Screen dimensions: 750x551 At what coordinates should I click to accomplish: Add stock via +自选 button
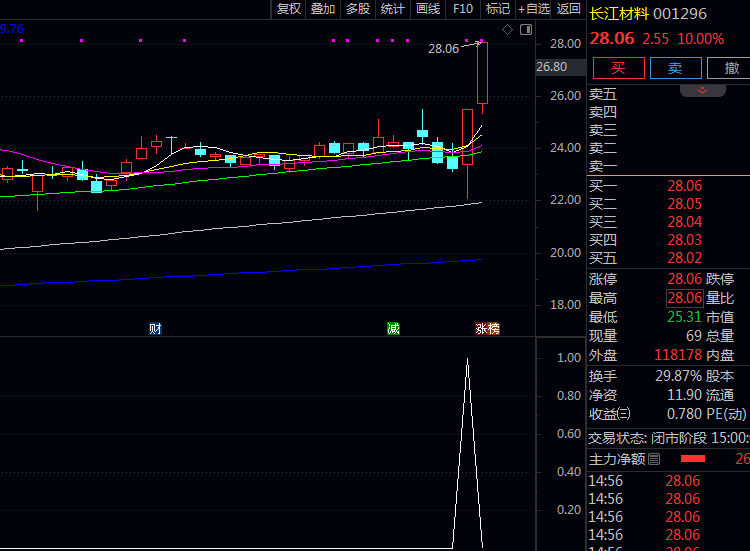534,9
